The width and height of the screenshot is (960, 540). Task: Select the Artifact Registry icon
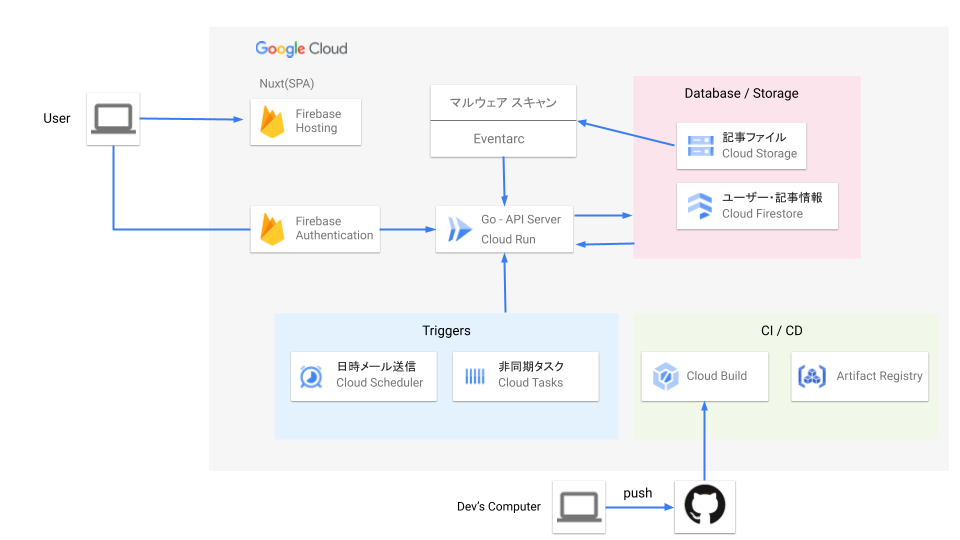[812, 377]
